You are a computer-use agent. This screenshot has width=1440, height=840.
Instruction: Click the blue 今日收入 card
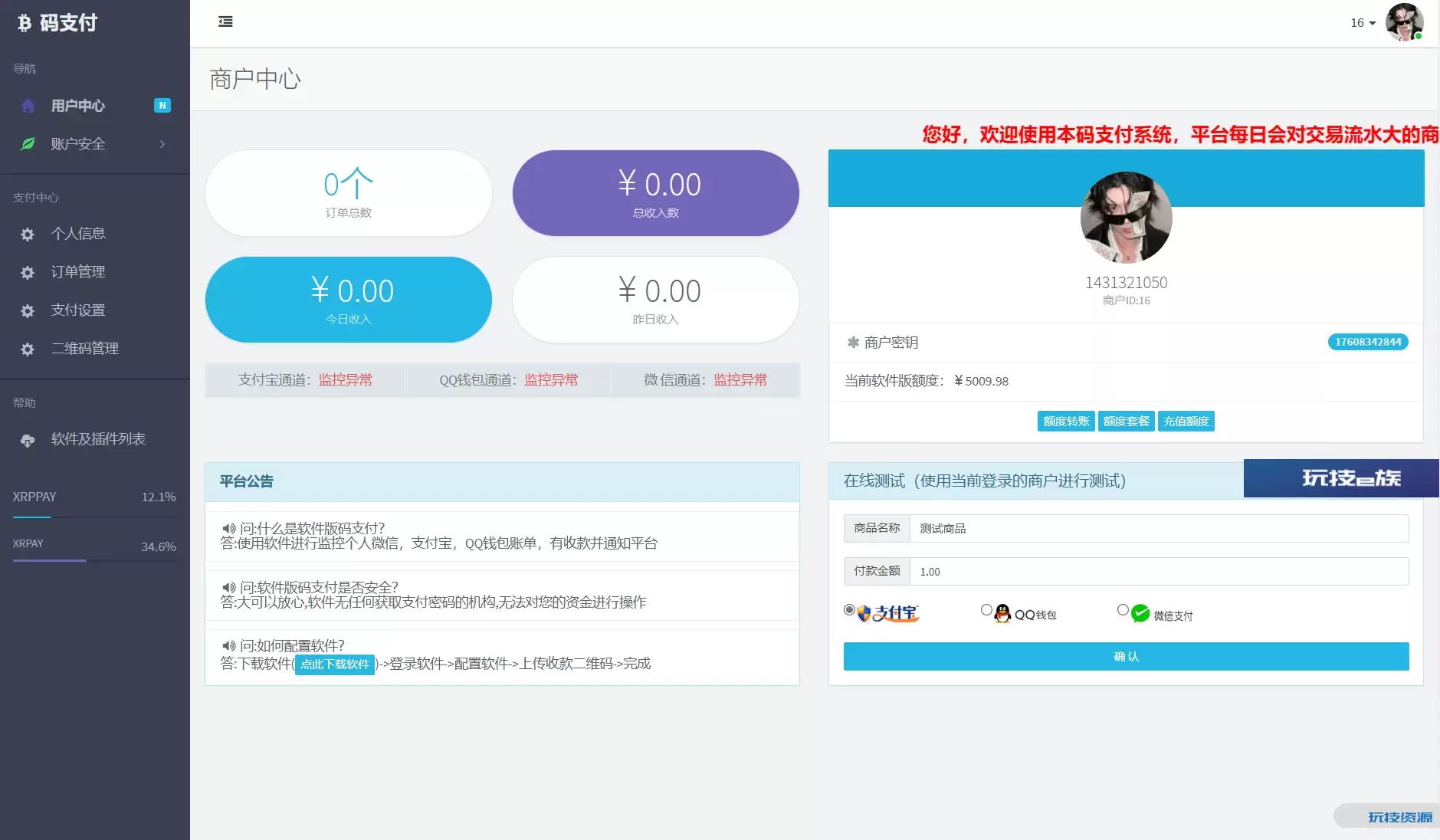pyautogui.click(x=349, y=300)
